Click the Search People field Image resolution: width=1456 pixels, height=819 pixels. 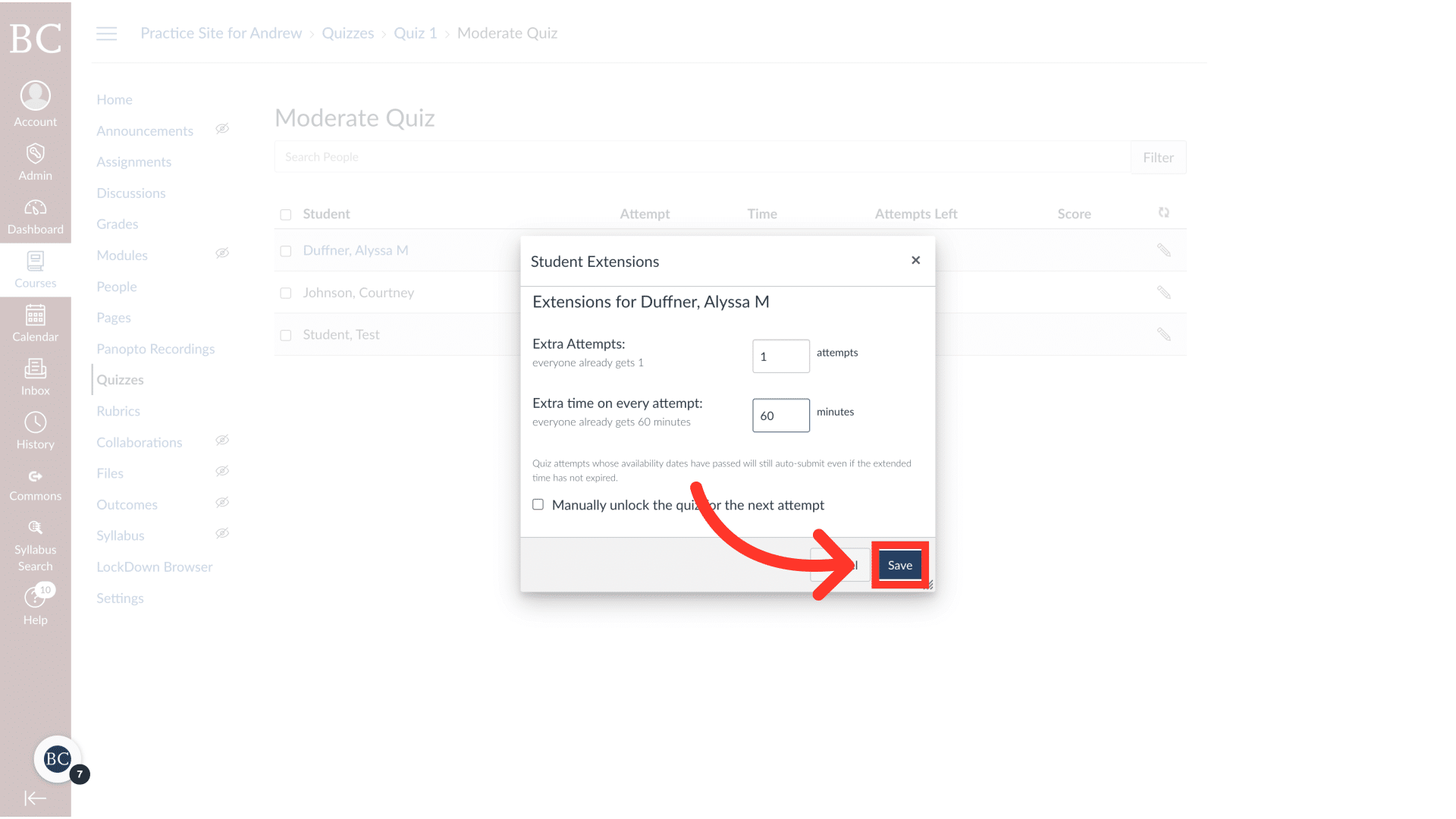click(x=531, y=157)
